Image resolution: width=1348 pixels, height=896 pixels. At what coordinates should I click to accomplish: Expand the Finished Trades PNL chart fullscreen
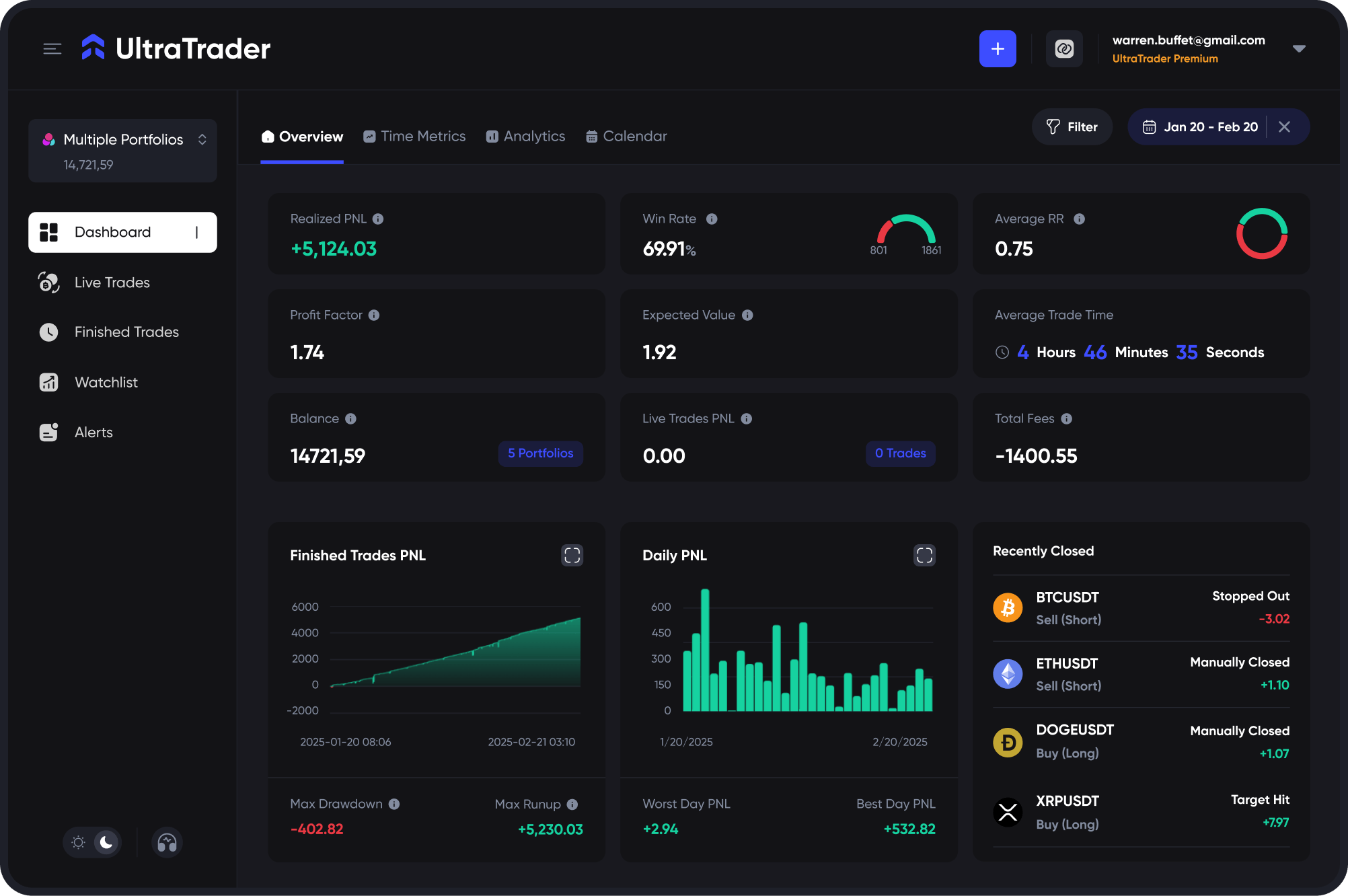(x=572, y=555)
